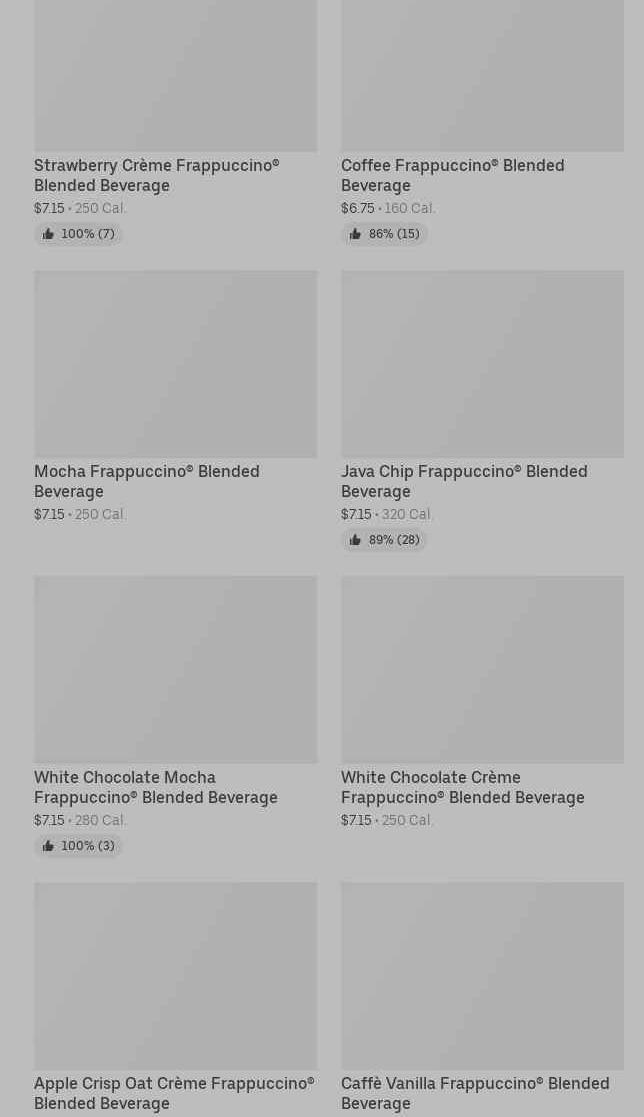
Task: Click the Mocha Frappuccino product image
Action: 175,364
